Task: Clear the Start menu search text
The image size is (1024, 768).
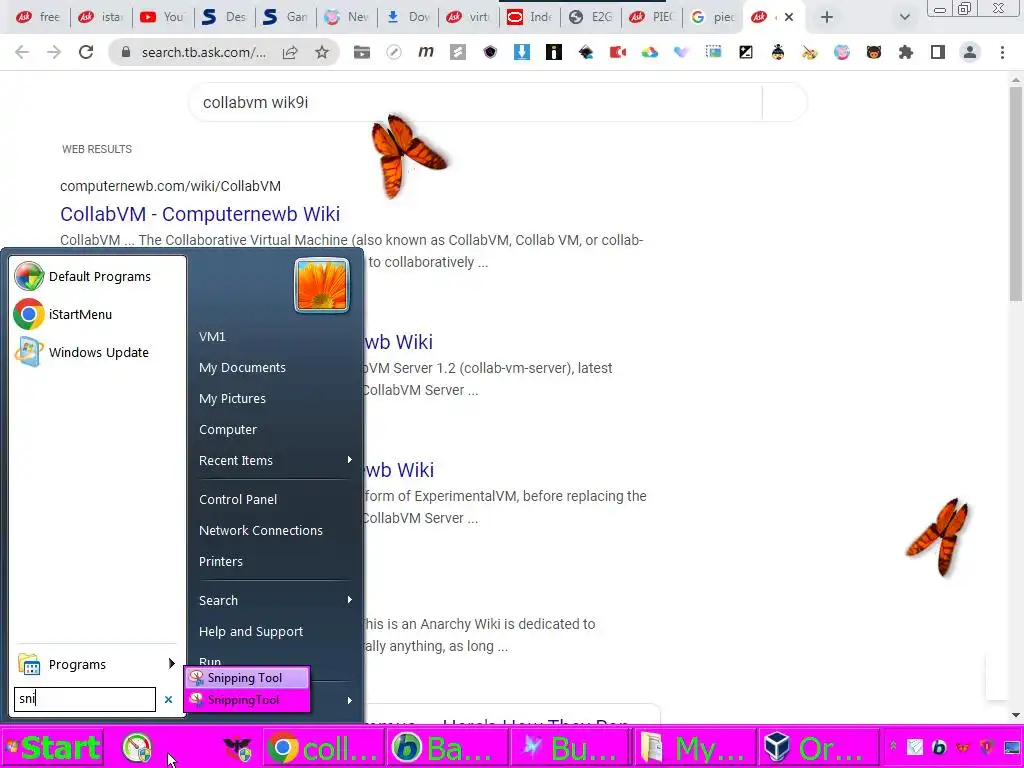Action: coord(168,699)
